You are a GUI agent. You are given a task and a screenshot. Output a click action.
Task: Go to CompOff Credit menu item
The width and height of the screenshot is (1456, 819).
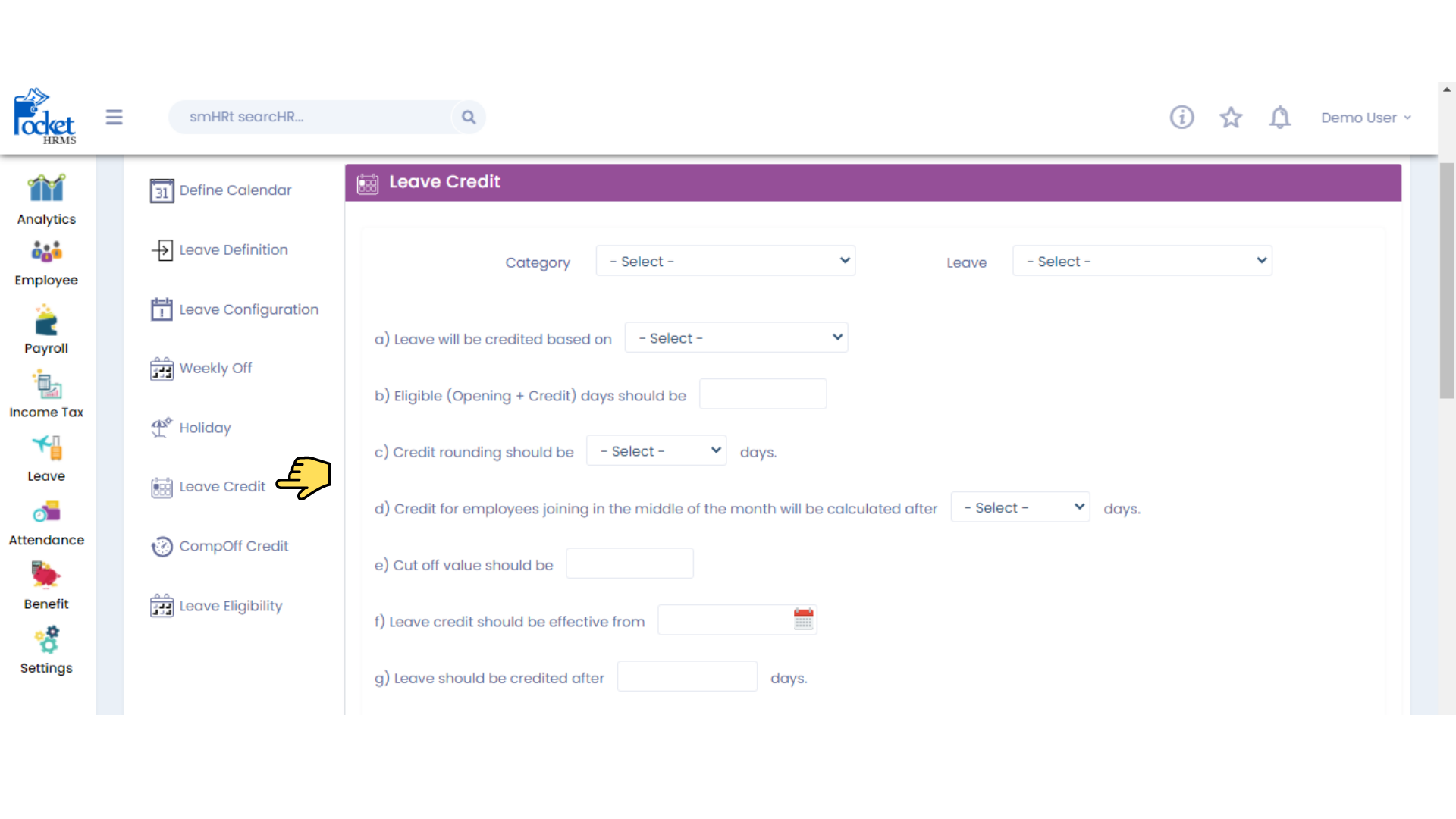click(234, 546)
